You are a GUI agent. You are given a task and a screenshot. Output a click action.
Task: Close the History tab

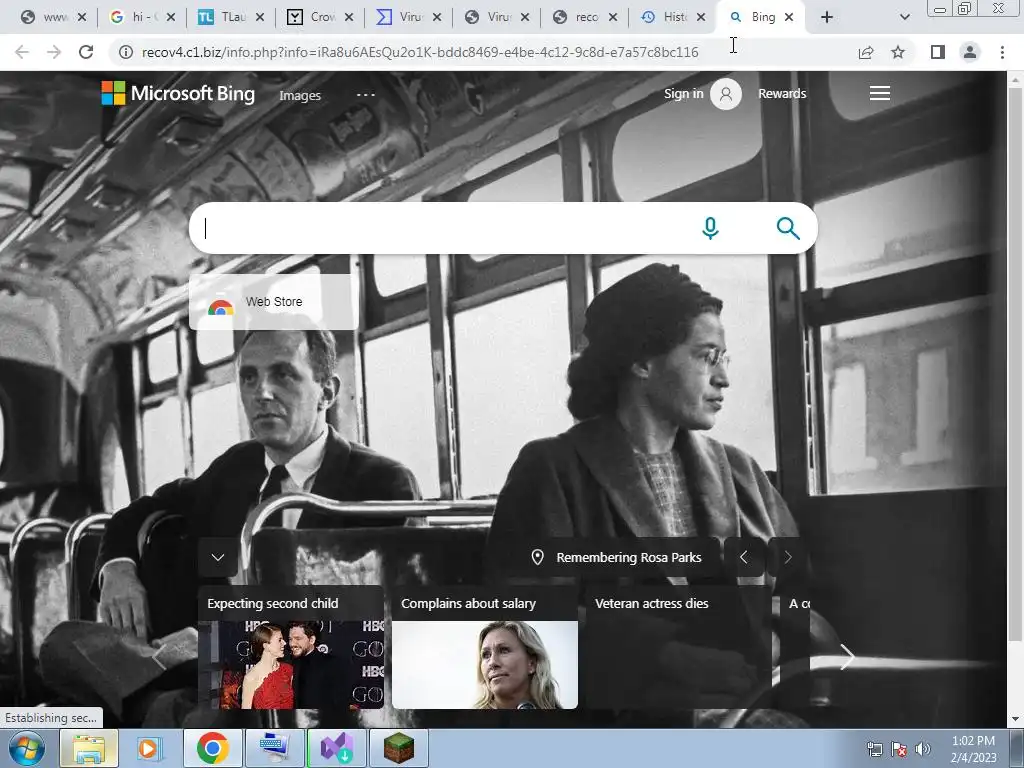tap(701, 17)
